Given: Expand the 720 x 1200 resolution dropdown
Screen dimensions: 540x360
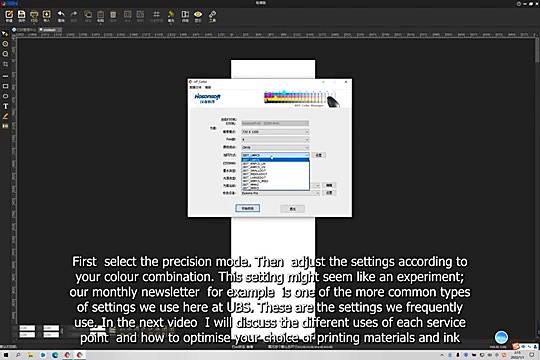Looking at the screenshot, I should click(x=275, y=132).
